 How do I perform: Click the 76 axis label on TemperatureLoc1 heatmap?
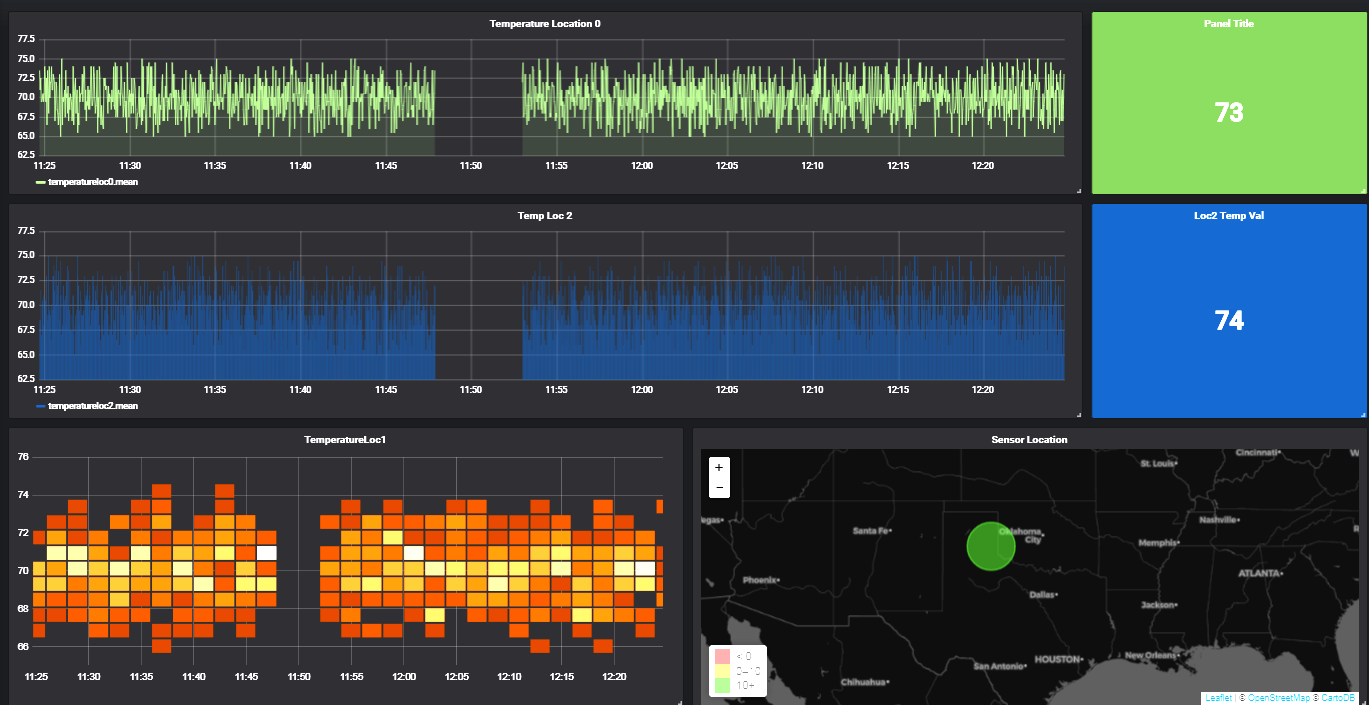point(23,457)
